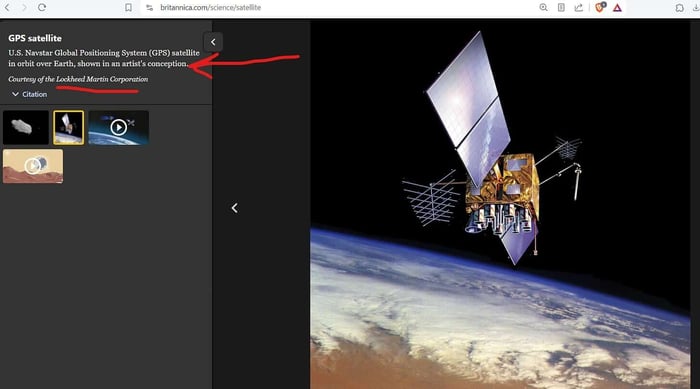Viewport: 700px width, 389px height.
Task: Bookmark this page with the bookmark icon
Action: point(128,8)
